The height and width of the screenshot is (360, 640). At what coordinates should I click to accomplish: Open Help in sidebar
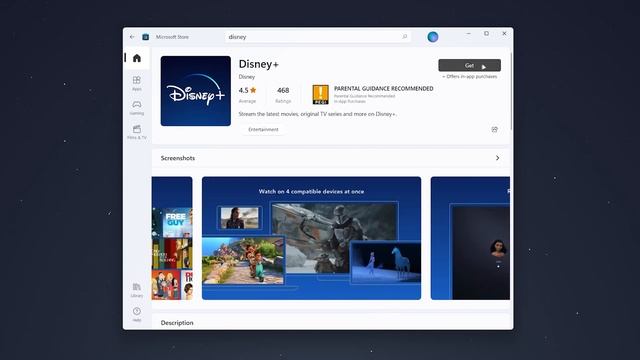tap(137, 314)
